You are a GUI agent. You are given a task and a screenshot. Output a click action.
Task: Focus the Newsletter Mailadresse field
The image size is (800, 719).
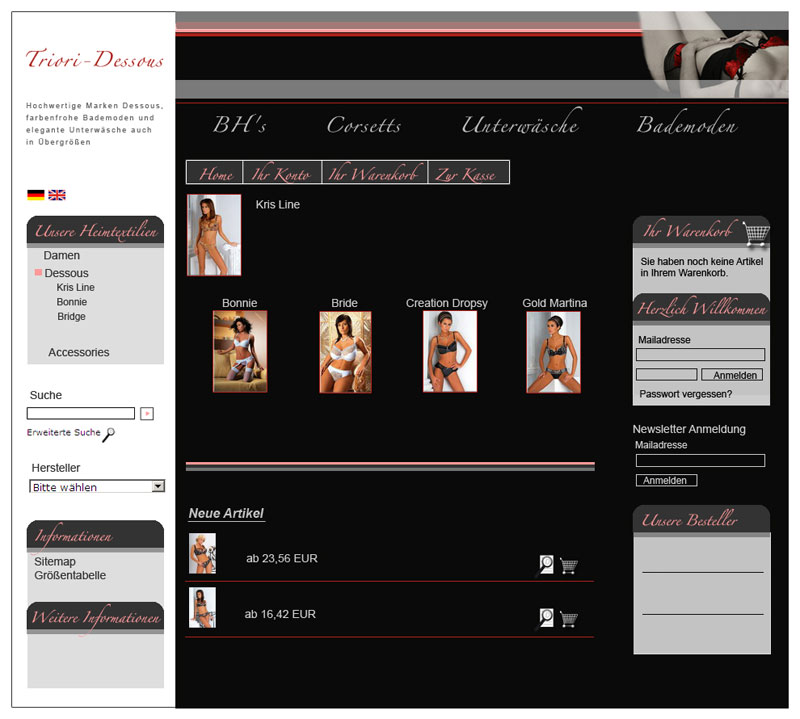click(701, 461)
